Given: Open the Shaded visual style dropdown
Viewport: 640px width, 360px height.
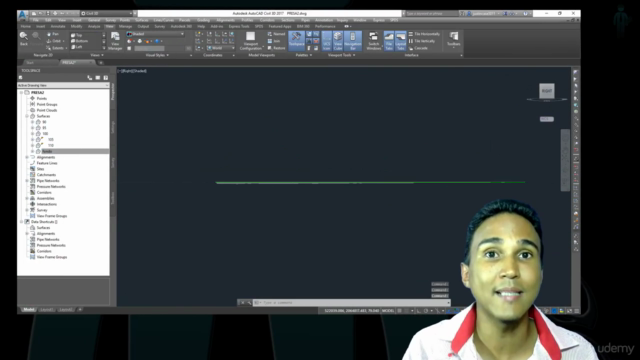Looking at the screenshot, I should pos(156,34).
